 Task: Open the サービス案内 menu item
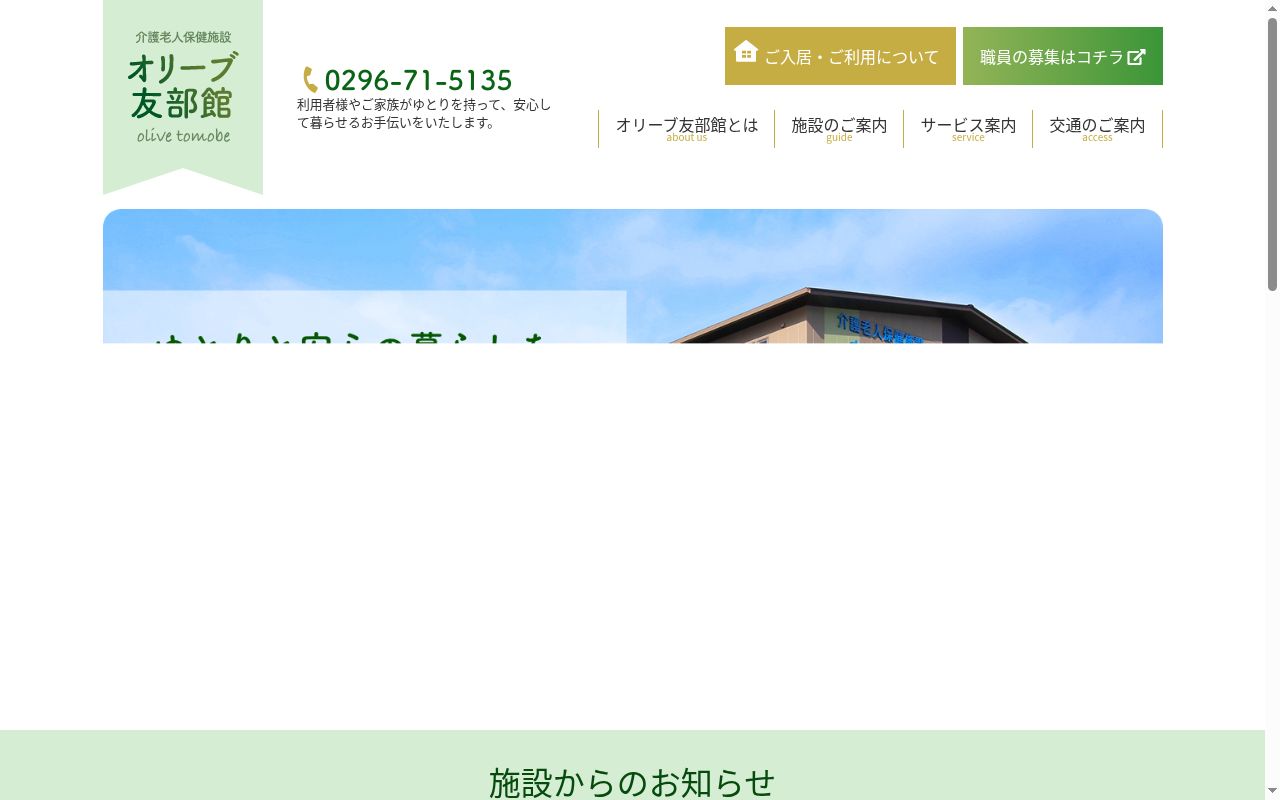(x=968, y=129)
